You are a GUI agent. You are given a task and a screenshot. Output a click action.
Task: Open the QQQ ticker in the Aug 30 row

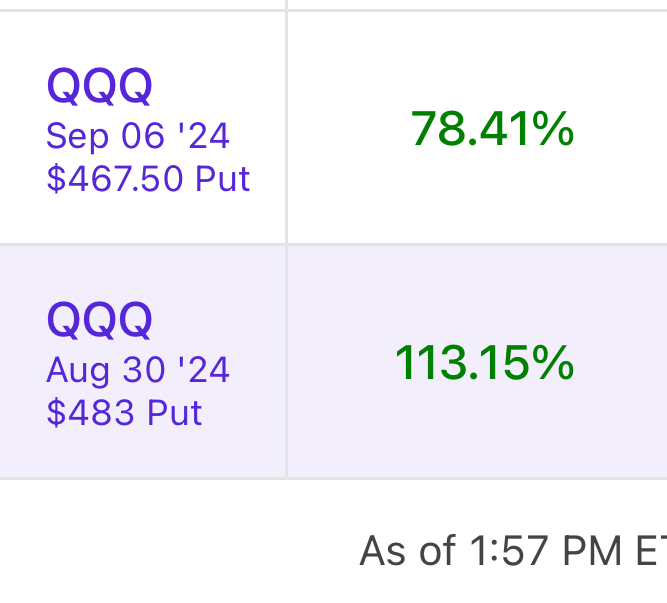pos(100,321)
